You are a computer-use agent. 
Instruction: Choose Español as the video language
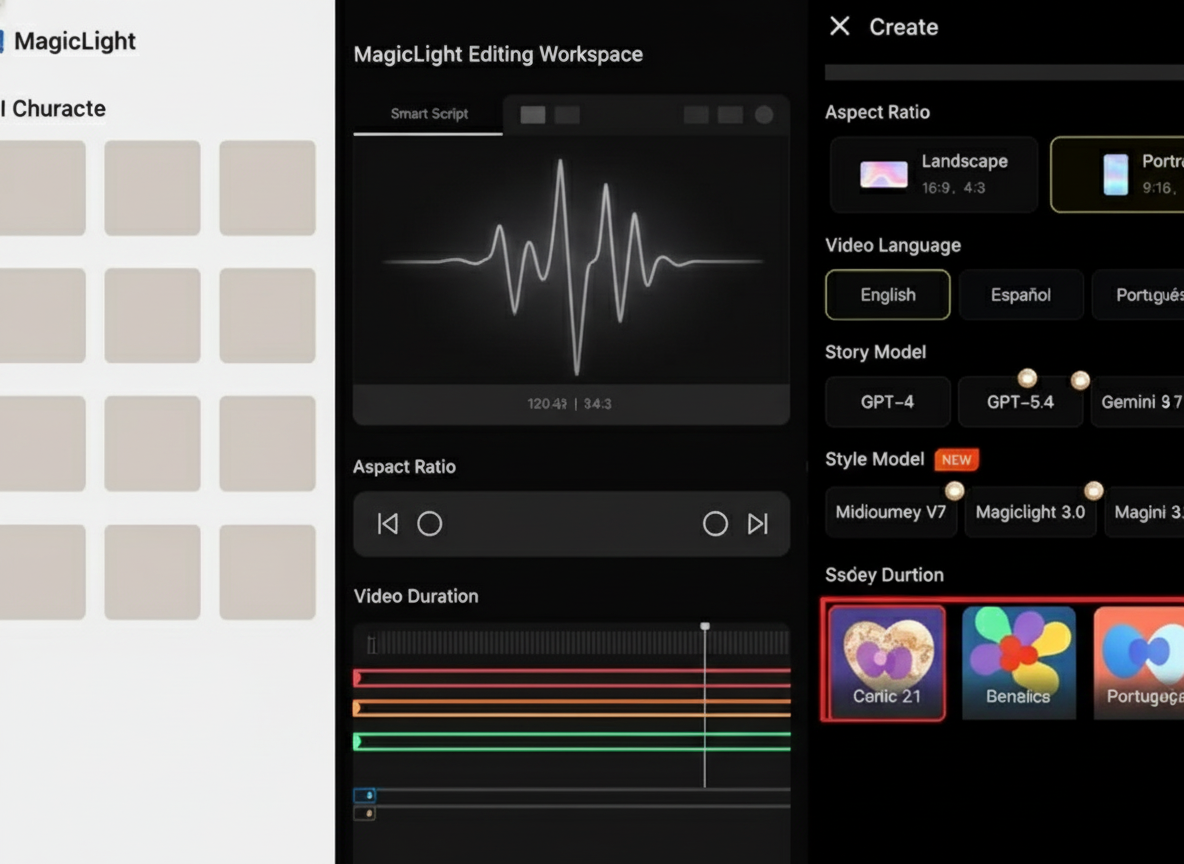1021,295
